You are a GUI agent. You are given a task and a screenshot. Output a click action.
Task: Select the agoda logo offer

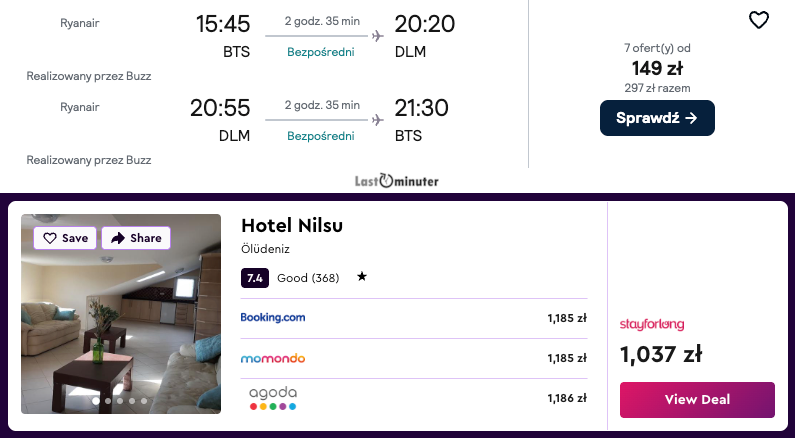coord(273,398)
